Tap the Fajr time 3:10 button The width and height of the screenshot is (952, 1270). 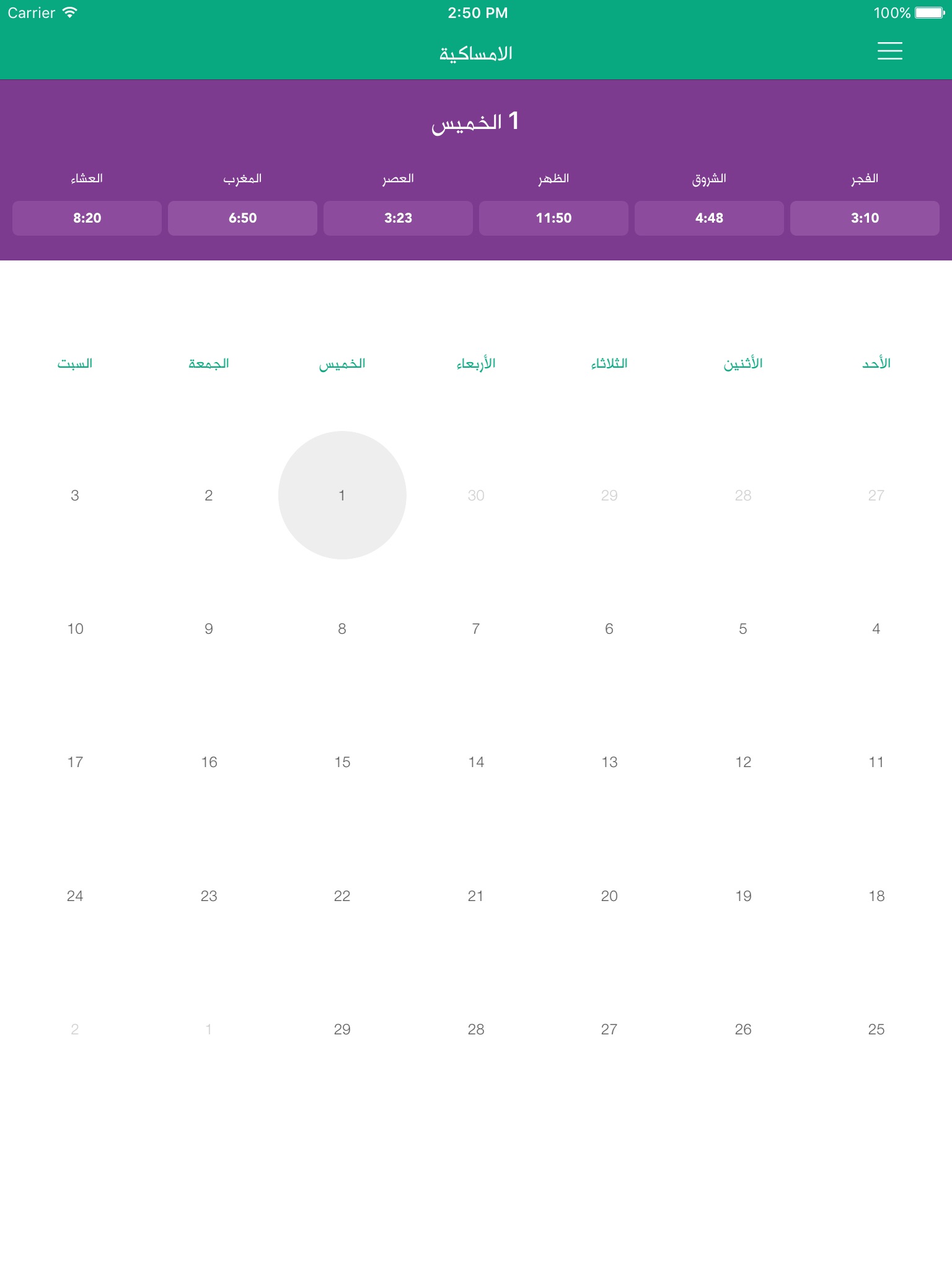point(865,218)
